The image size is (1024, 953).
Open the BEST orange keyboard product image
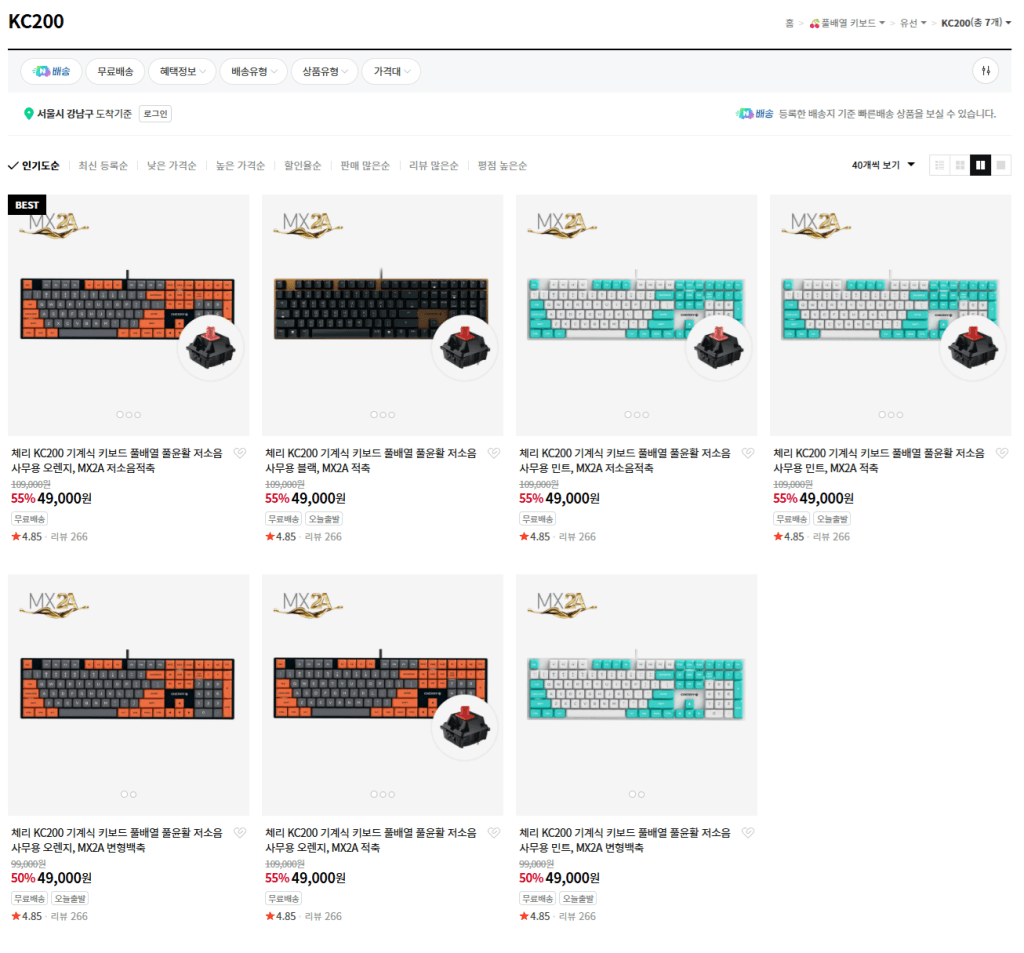tap(129, 315)
